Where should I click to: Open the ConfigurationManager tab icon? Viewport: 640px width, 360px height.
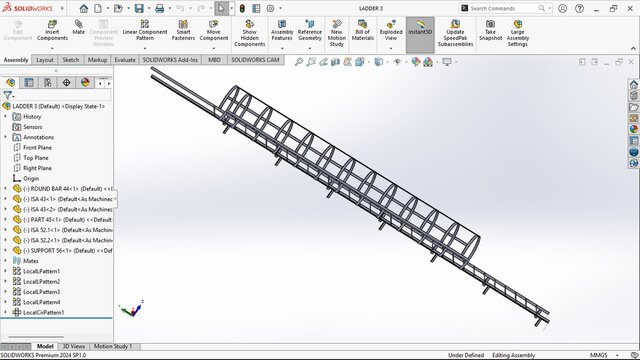(48, 83)
